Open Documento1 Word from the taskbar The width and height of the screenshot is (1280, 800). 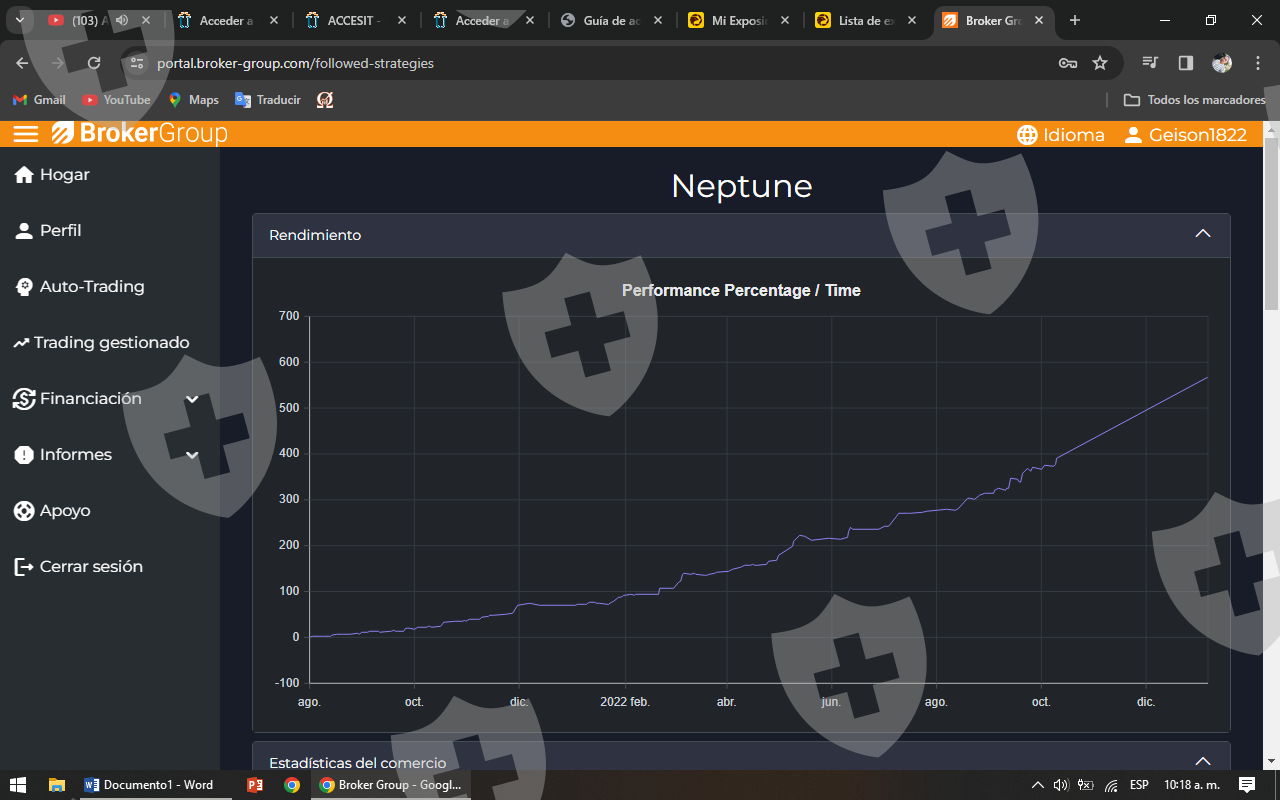pos(148,785)
